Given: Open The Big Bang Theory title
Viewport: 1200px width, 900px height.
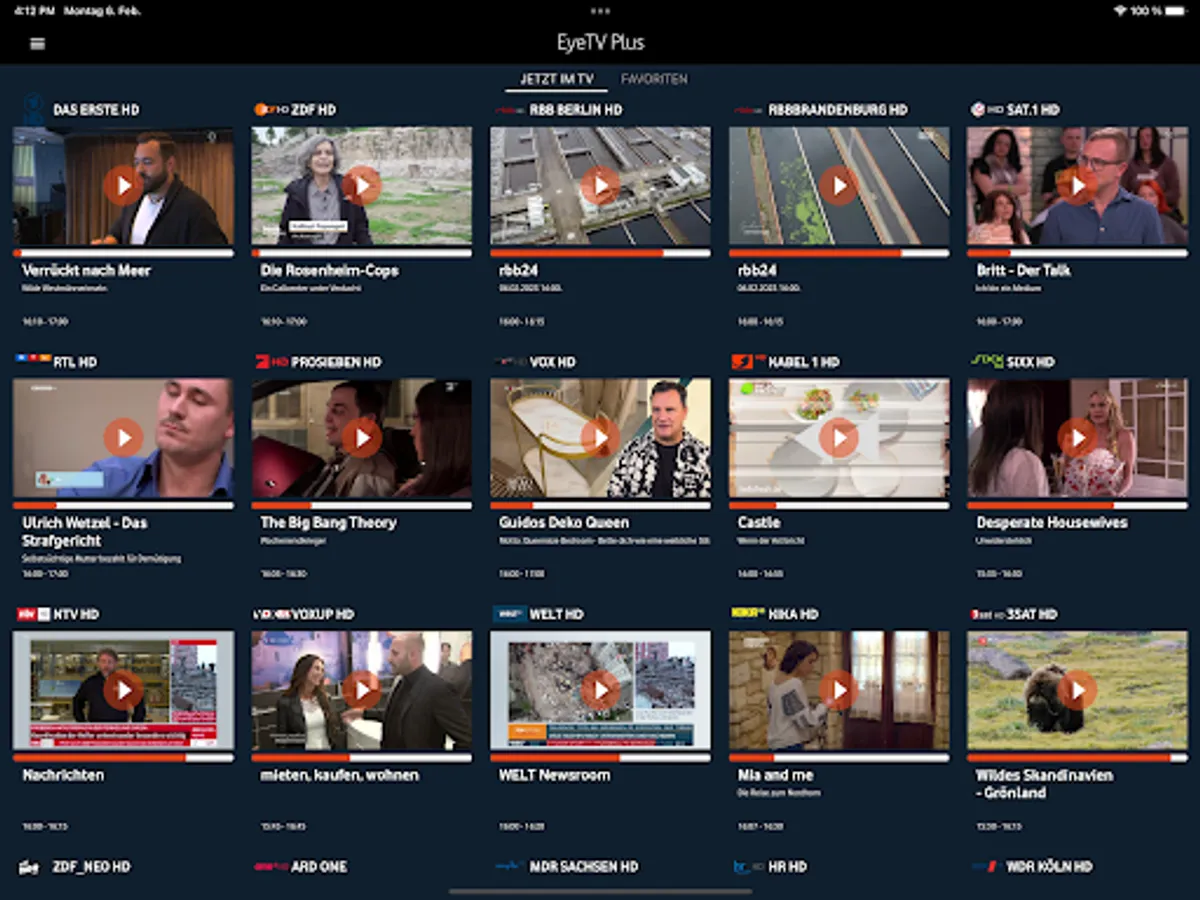Looking at the screenshot, I should click(328, 523).
